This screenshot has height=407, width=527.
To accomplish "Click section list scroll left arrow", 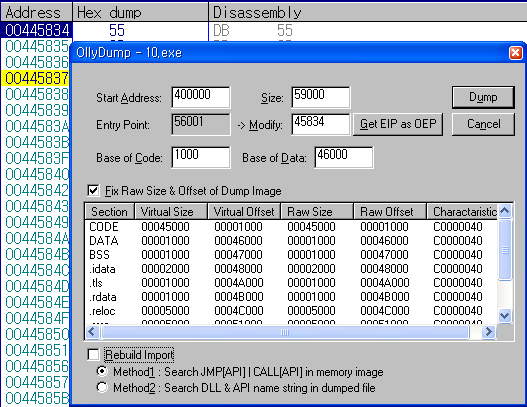I will (x=92, y=332).
